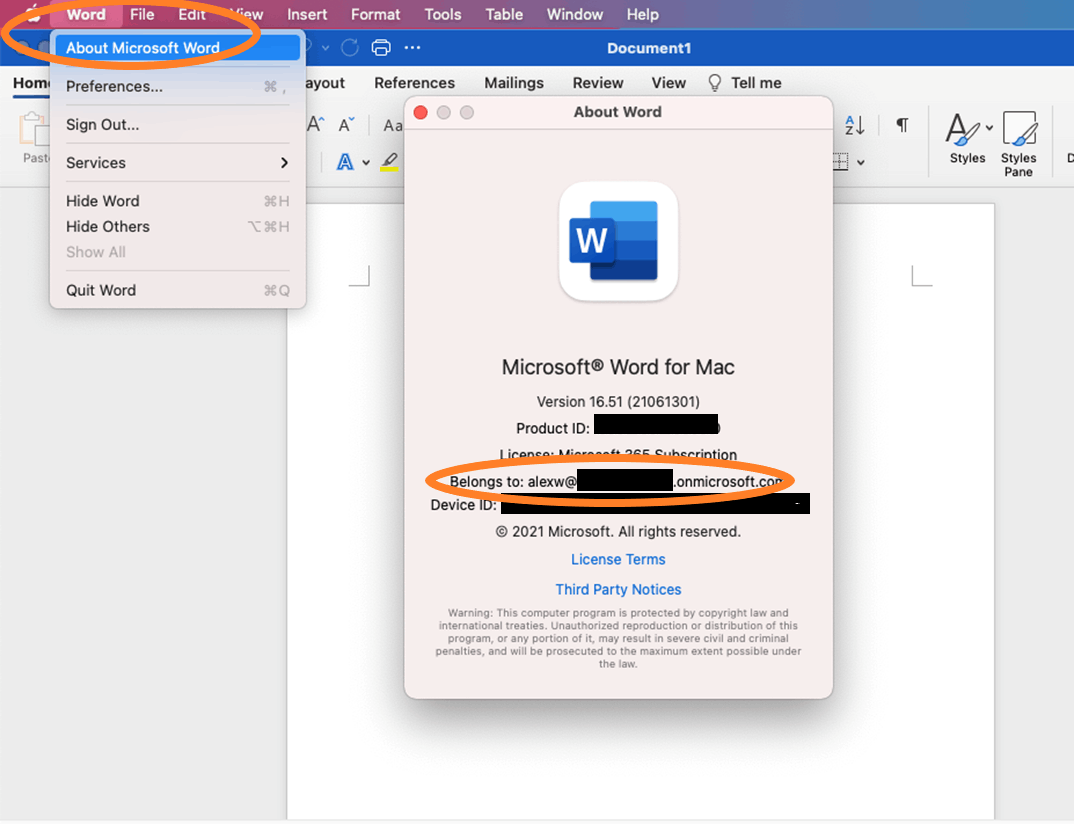Click the Sort A-Z icon
The image size is (1074, 824).
click(x=855, y=125)
